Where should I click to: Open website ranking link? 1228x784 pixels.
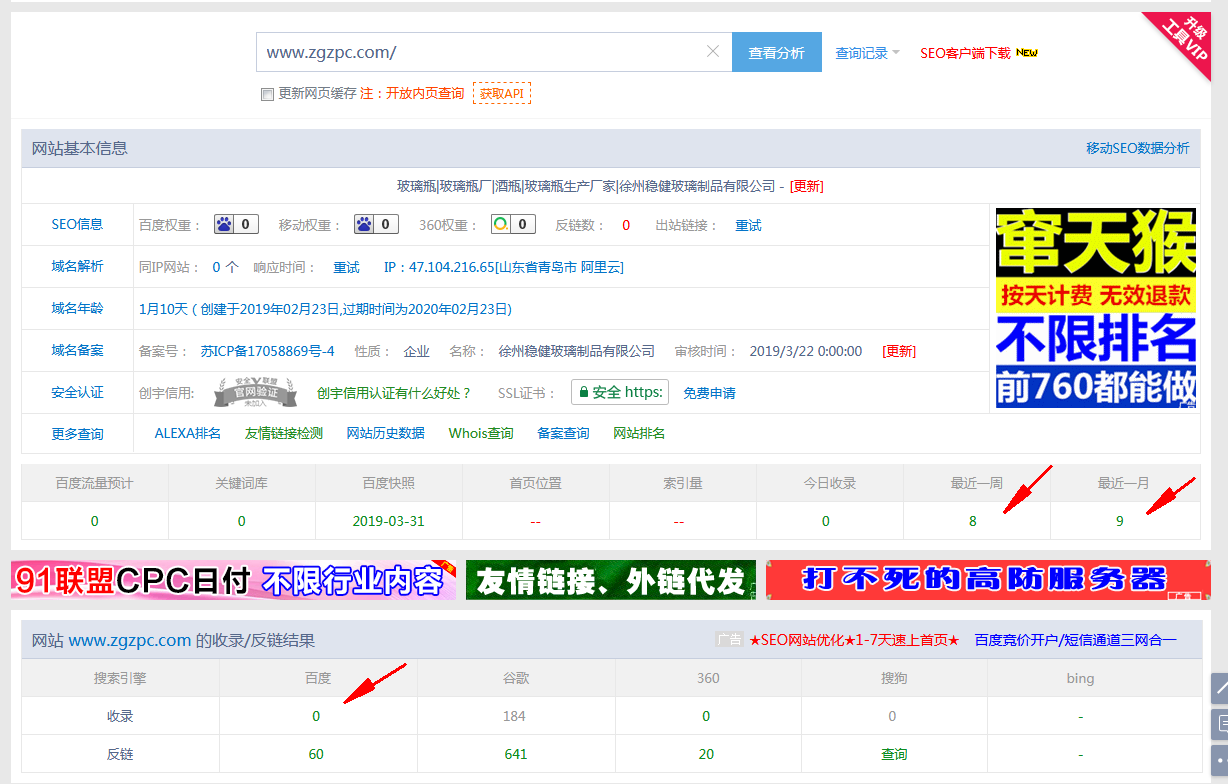(x=639, y=433)
